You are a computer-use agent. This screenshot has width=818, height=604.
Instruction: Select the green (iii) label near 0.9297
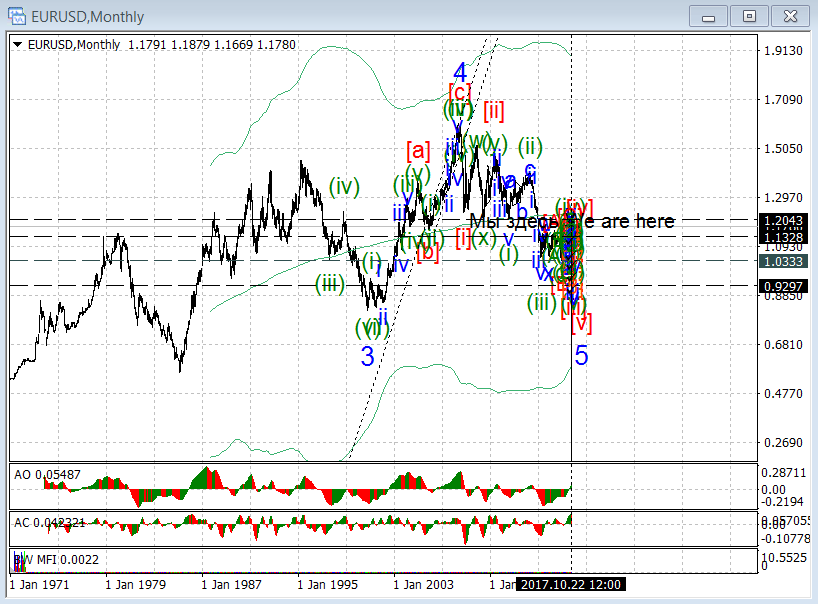(x=330, y=285)
